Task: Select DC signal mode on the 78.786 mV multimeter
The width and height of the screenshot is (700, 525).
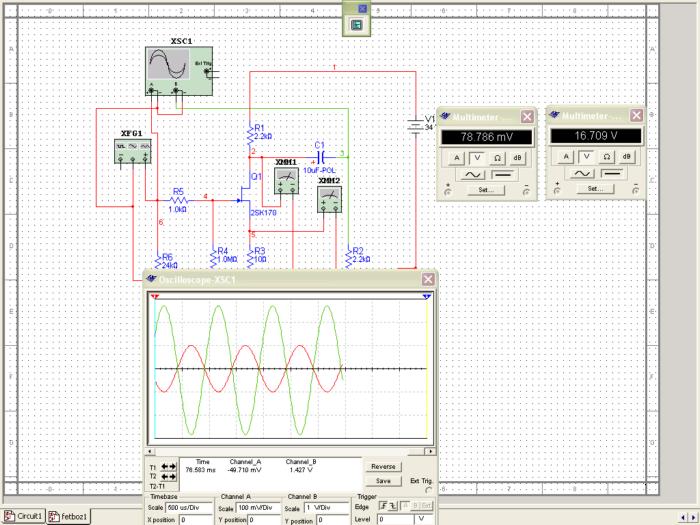Action: click(503, 175)
